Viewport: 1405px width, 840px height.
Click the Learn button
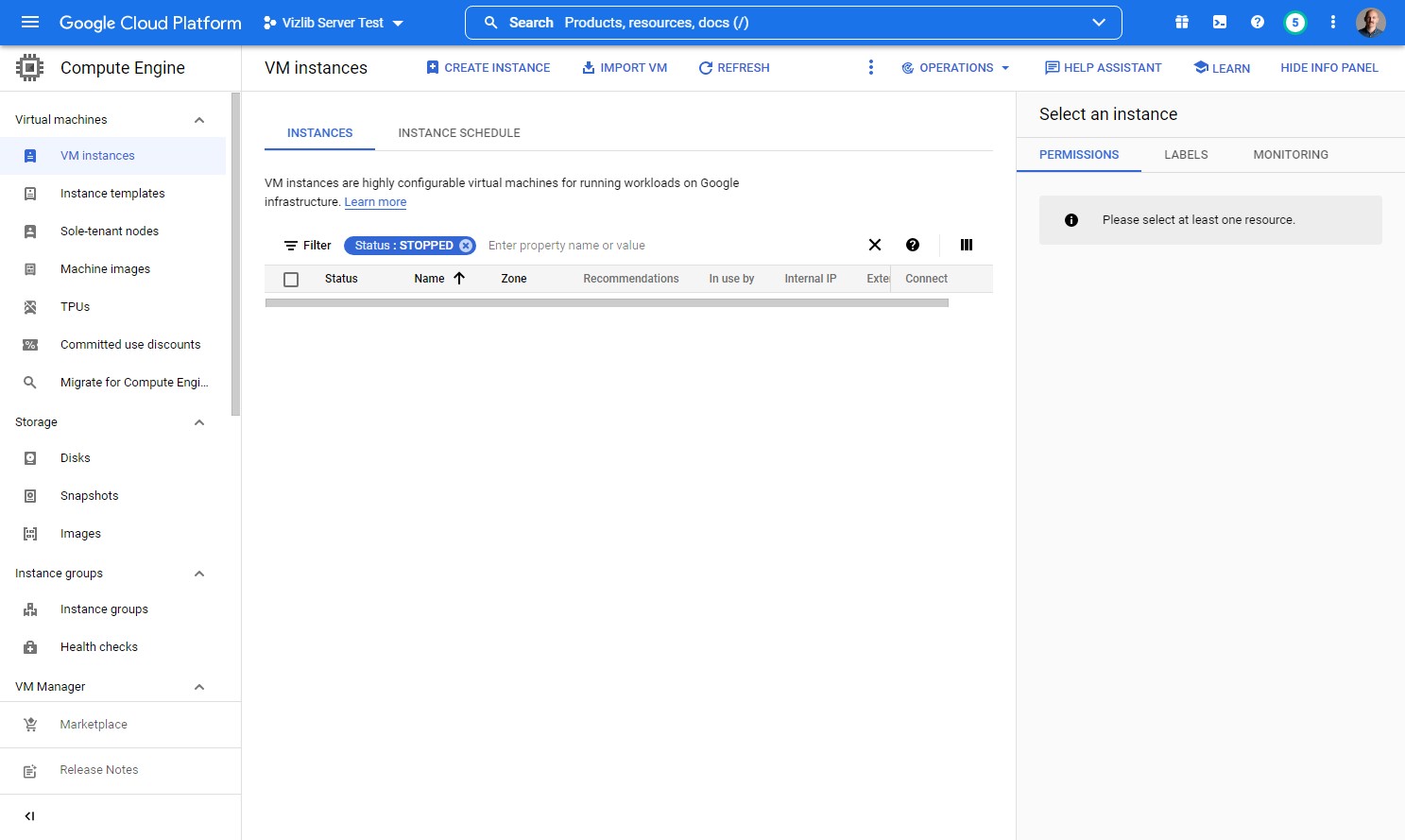[1222, 68]
